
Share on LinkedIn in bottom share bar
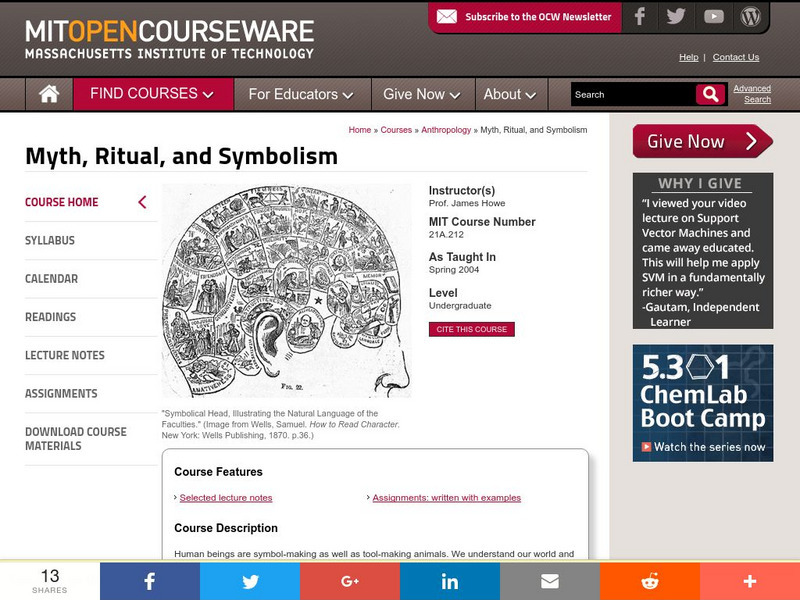click(x=449, y=581)
